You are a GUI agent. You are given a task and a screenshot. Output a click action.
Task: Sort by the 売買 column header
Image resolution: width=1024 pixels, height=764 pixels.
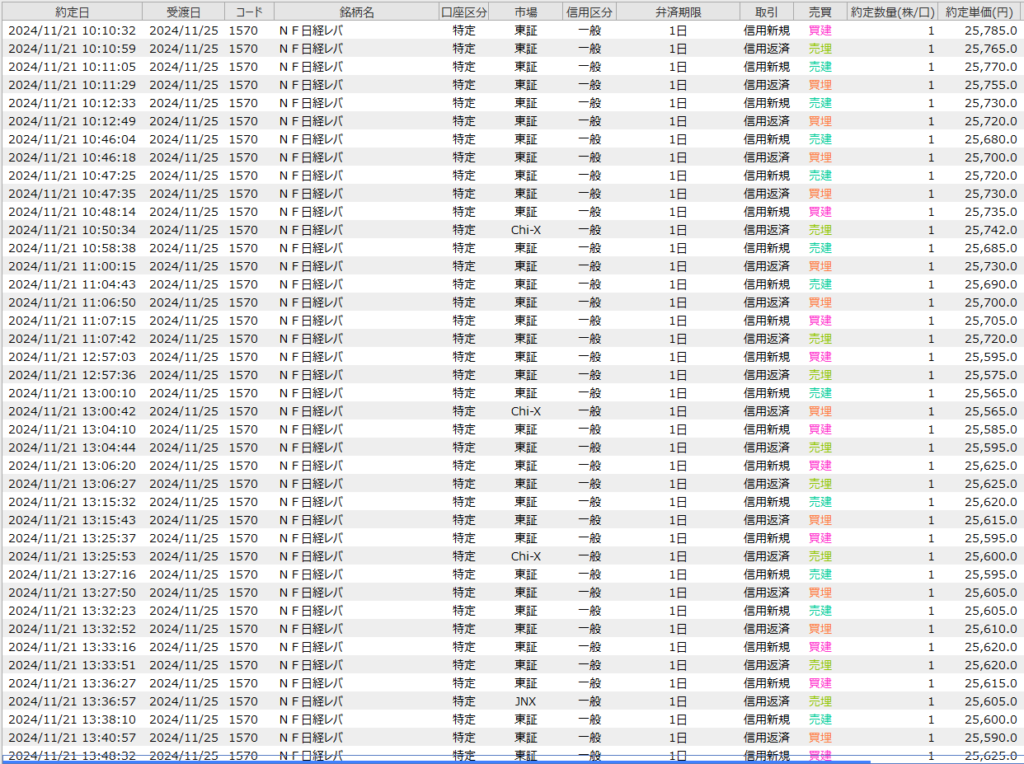(x=819, y=12)
